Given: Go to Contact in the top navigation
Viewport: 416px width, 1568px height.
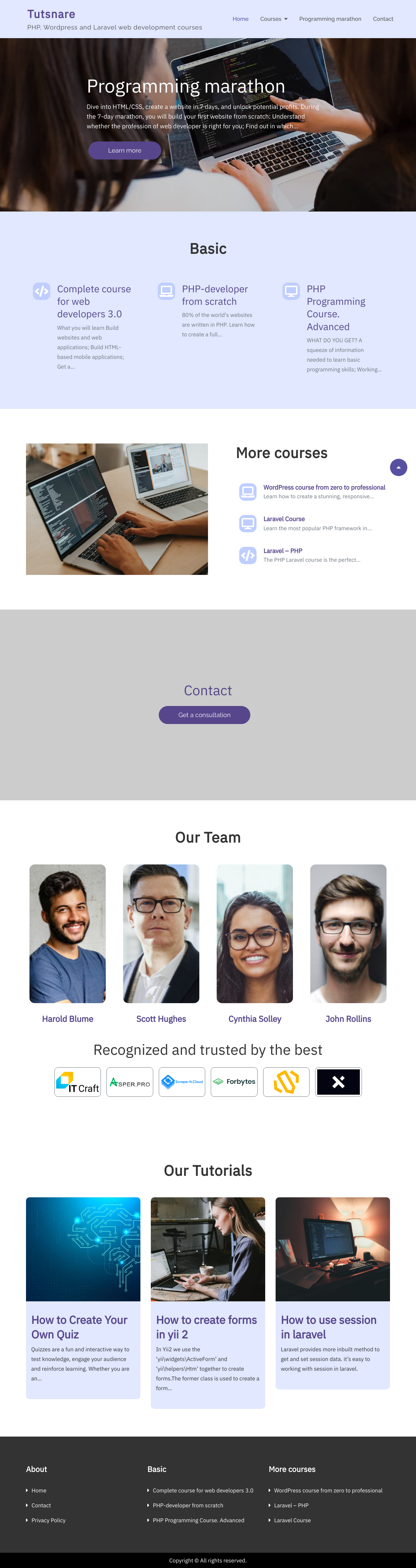Looking at the screenshot, I should click(383, 19).
